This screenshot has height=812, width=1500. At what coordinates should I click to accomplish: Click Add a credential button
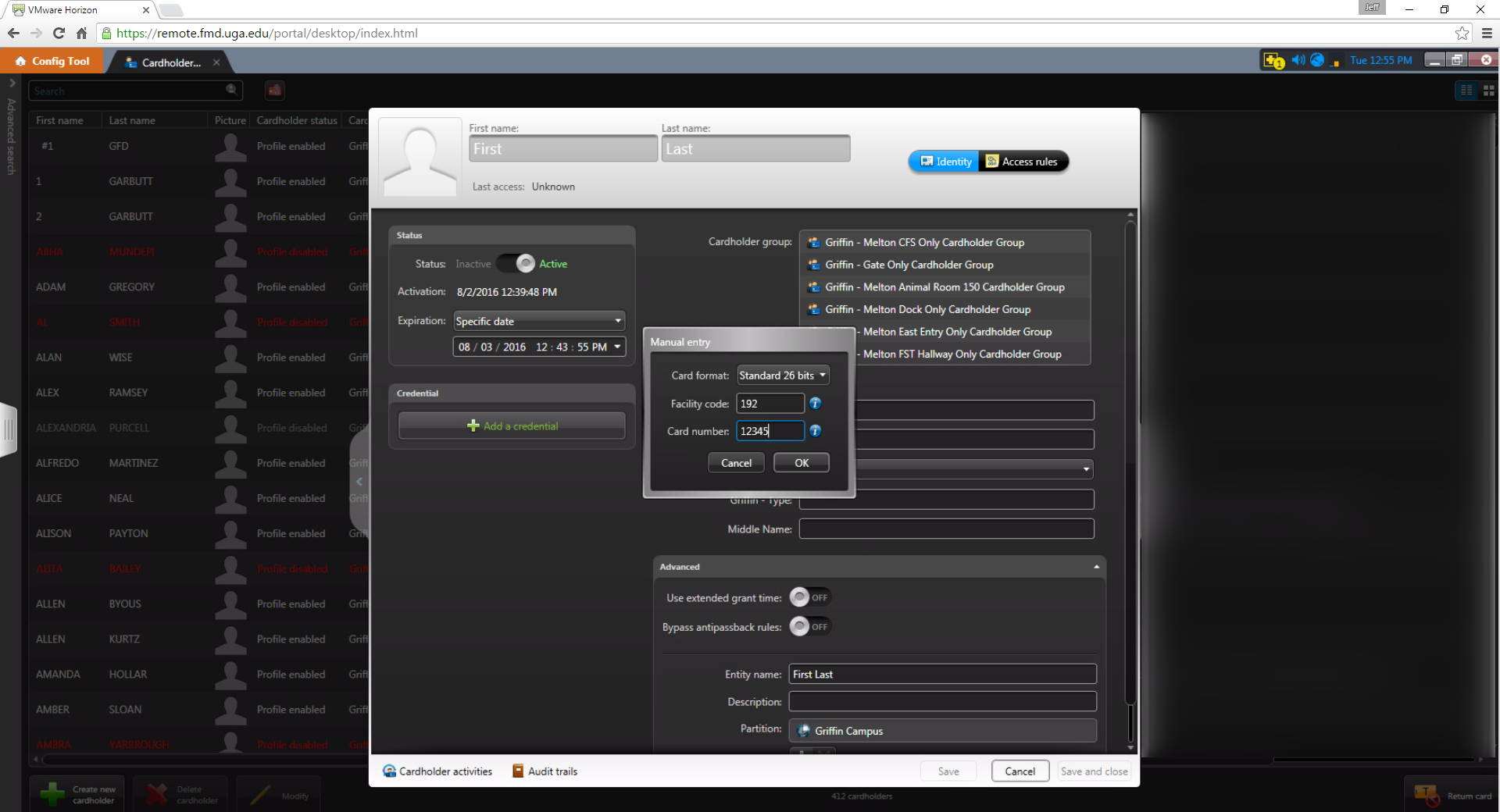pyautogui.click(x=512, y=426)
